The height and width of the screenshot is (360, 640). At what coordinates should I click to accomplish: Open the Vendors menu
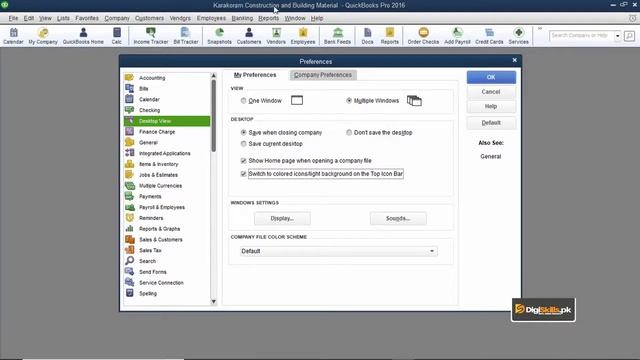pos(180,18)
